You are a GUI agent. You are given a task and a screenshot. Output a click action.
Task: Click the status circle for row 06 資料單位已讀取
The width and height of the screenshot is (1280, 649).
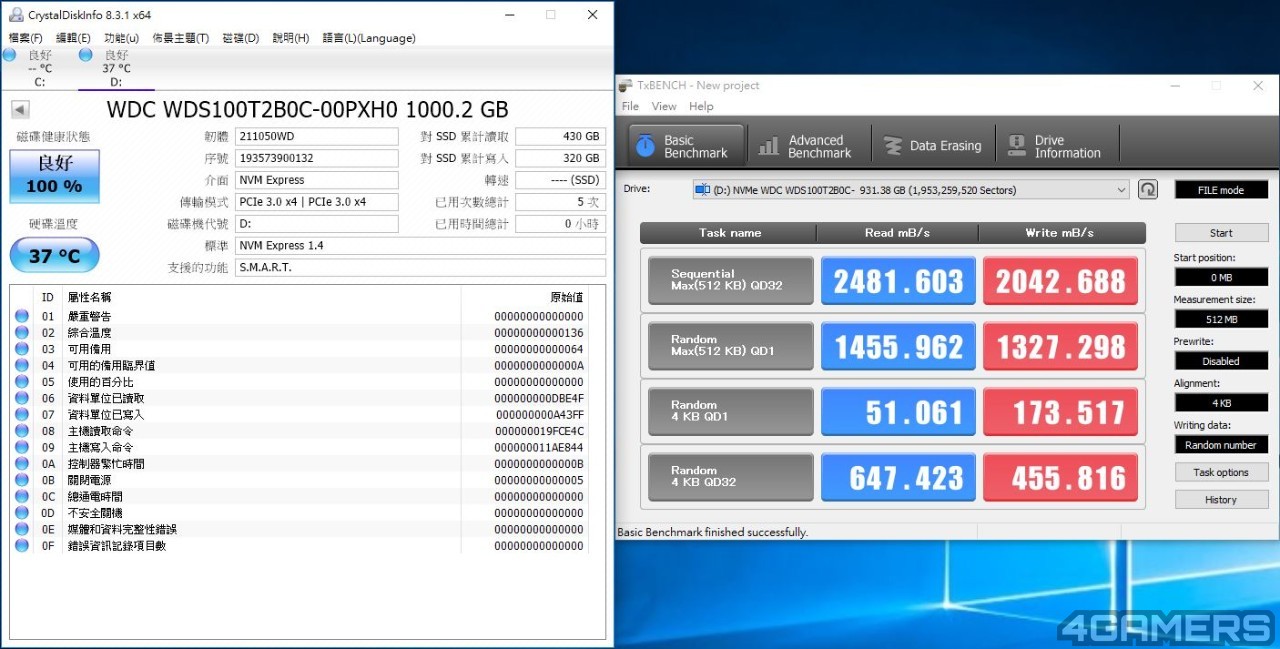(x=22, y=398)
